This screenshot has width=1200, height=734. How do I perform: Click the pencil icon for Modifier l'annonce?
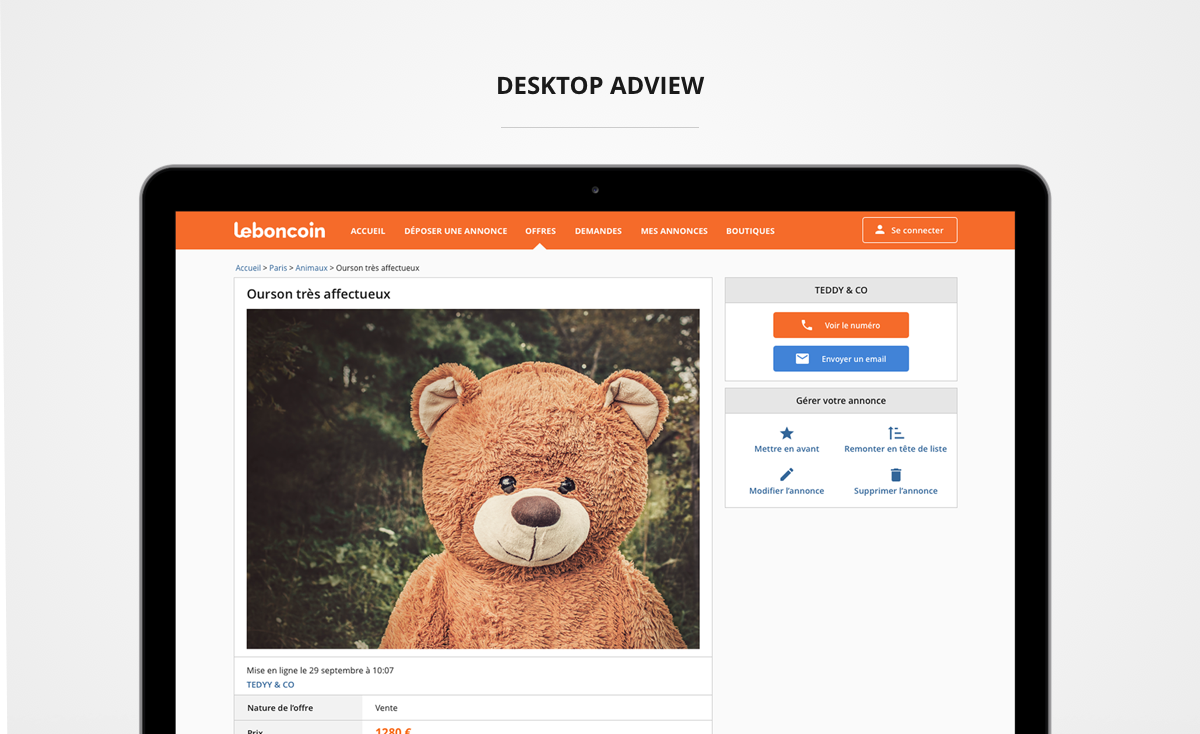coord(787,475)
